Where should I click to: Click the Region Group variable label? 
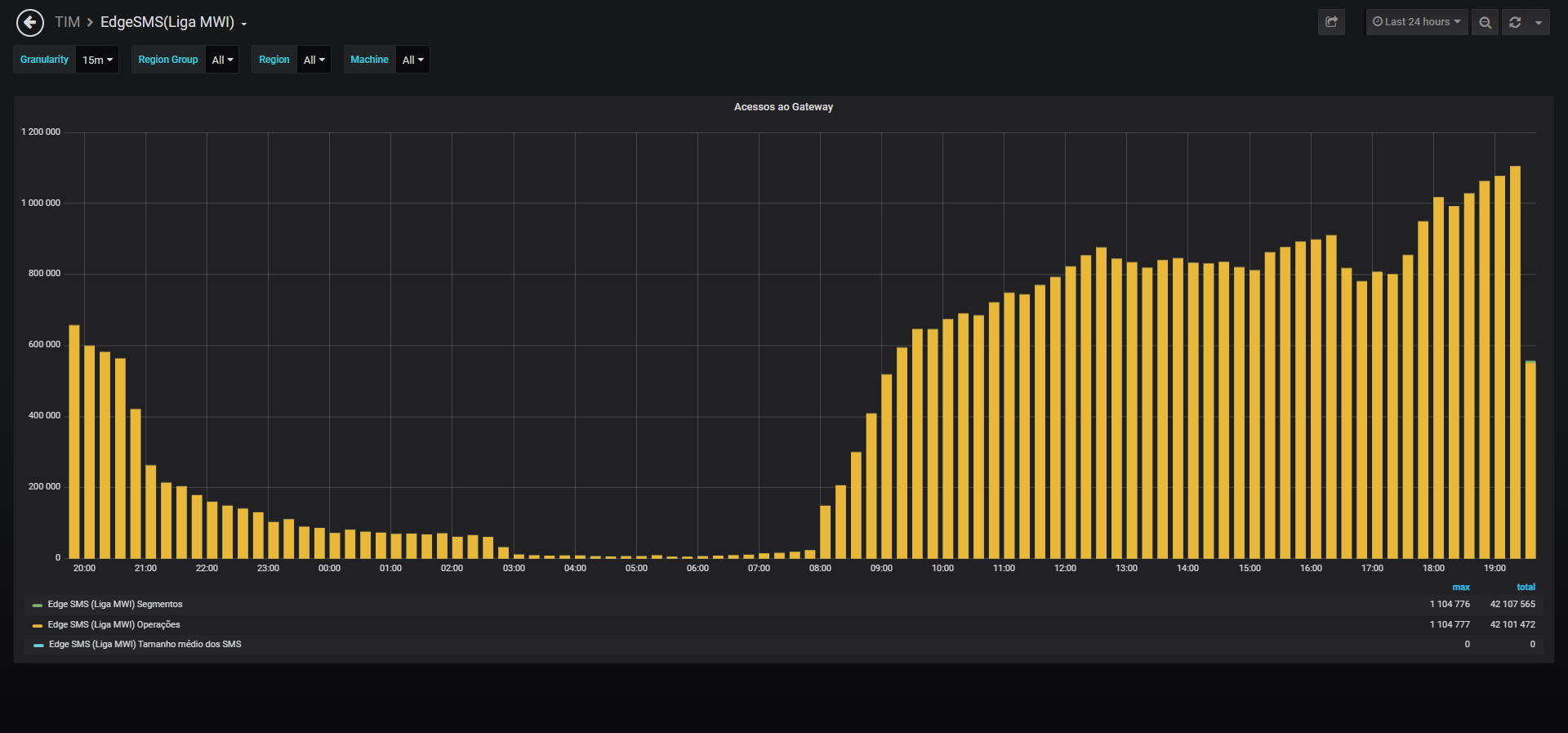pyautogui.click(x=168, y=60)
